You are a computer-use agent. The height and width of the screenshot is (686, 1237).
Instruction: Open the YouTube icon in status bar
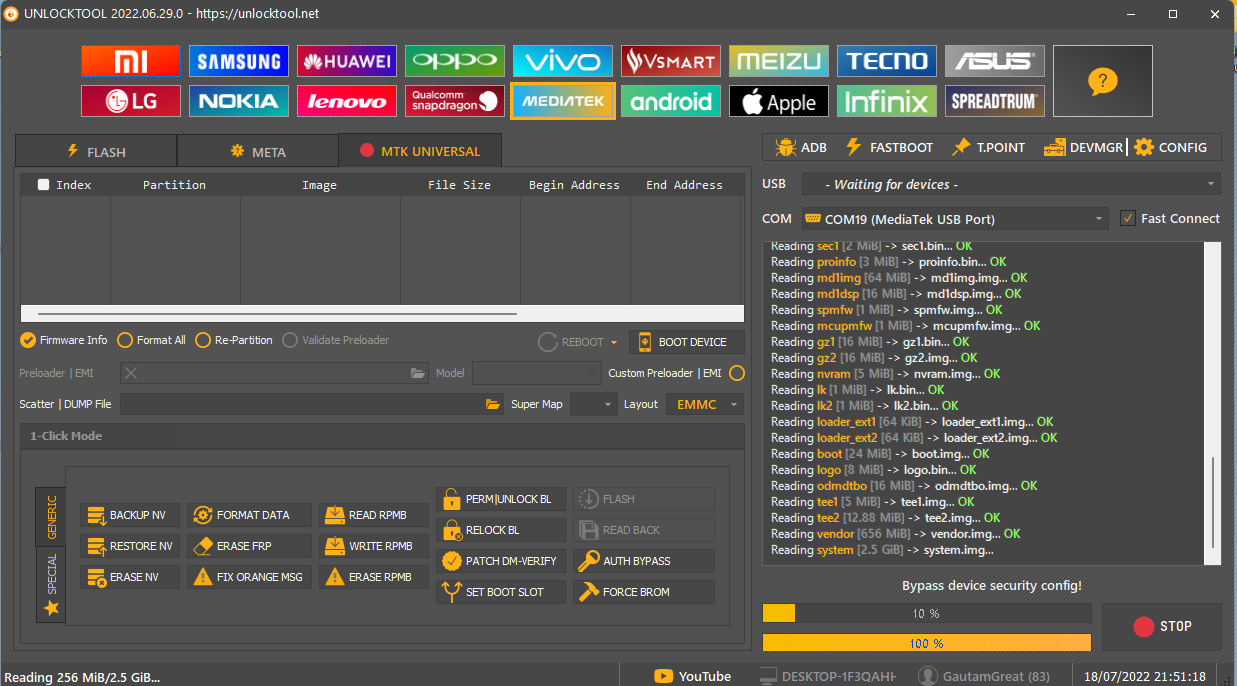tap(664, 676)
